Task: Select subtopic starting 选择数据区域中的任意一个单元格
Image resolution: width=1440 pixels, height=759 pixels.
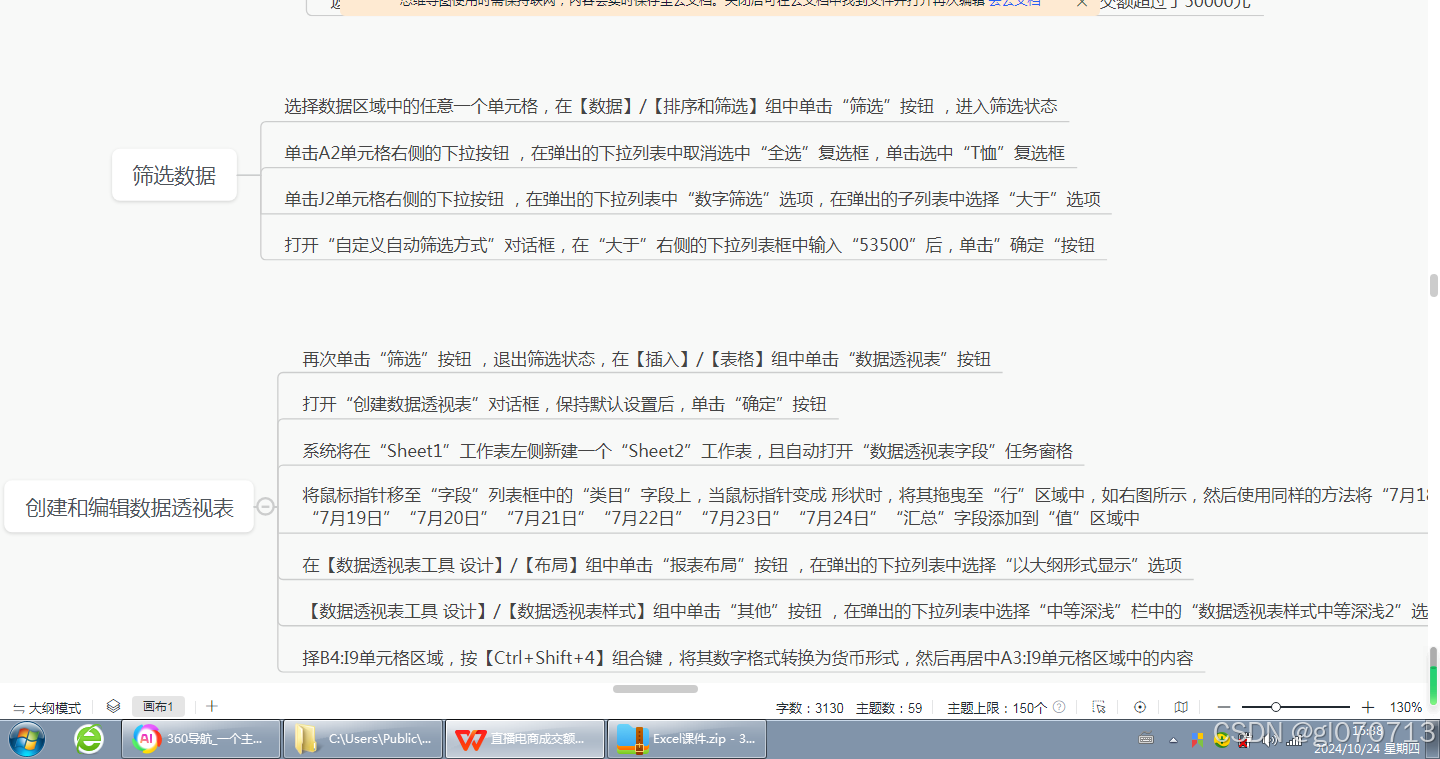Action: point(670,106)
